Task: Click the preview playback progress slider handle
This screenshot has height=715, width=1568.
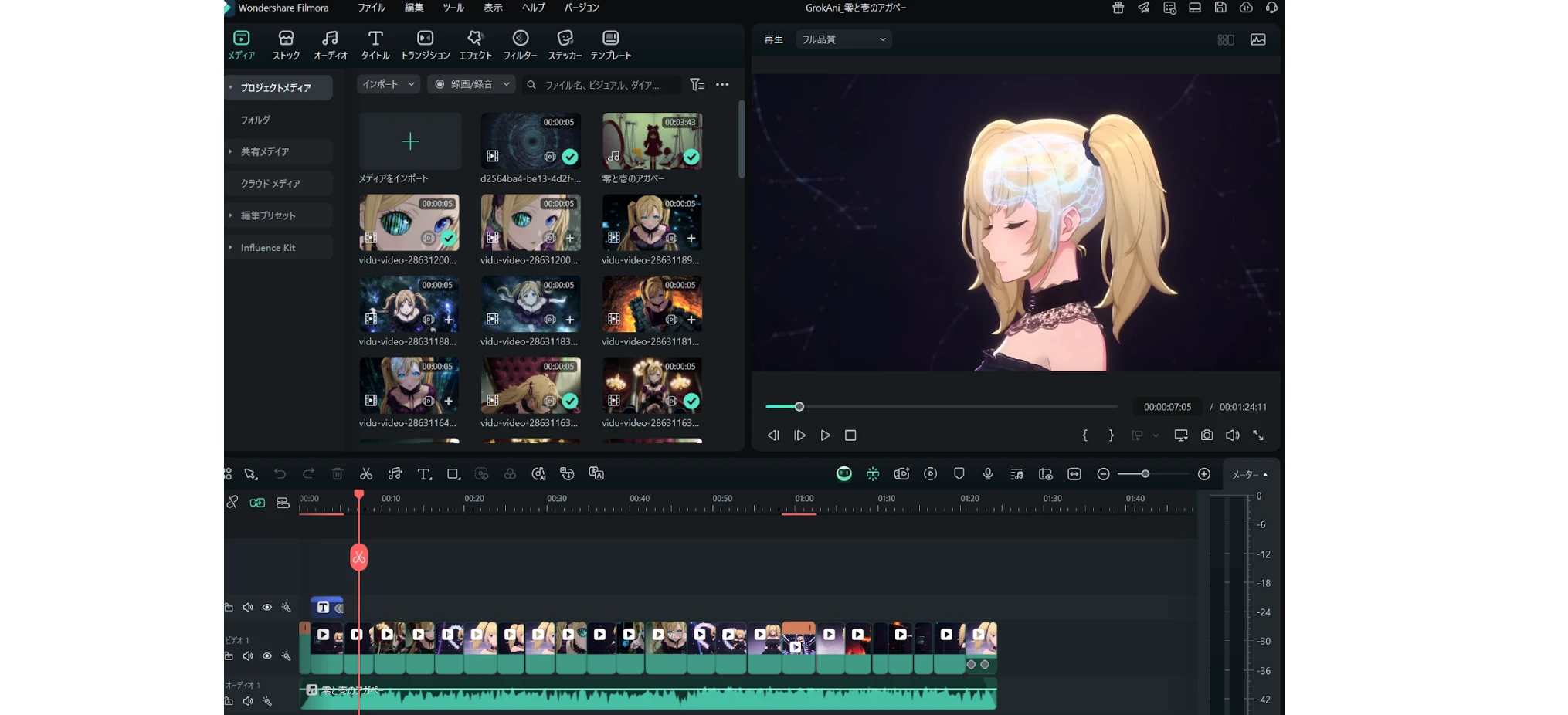Action: [799, 407]
